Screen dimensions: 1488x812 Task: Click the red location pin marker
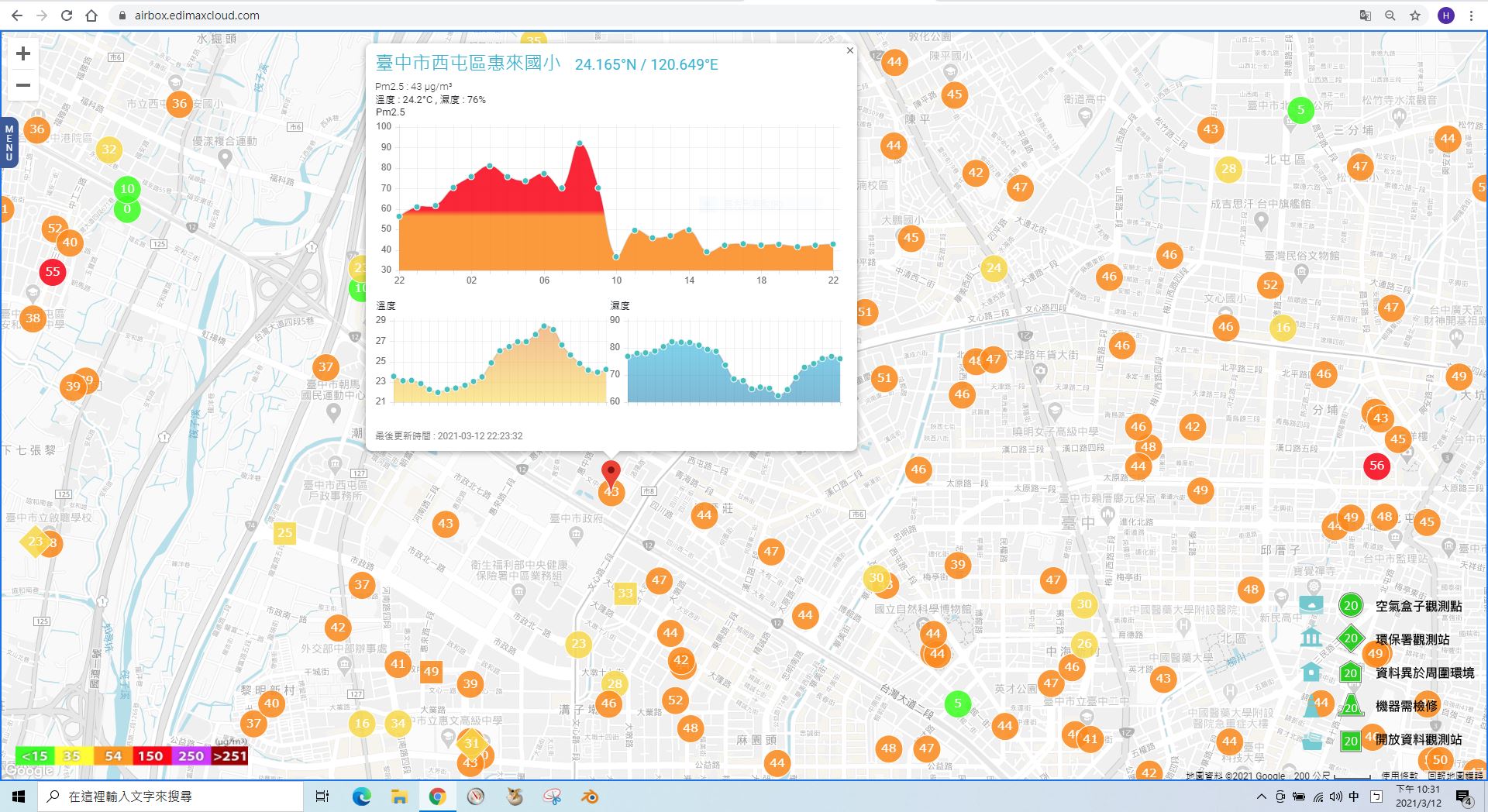click(x=611, y=473)
